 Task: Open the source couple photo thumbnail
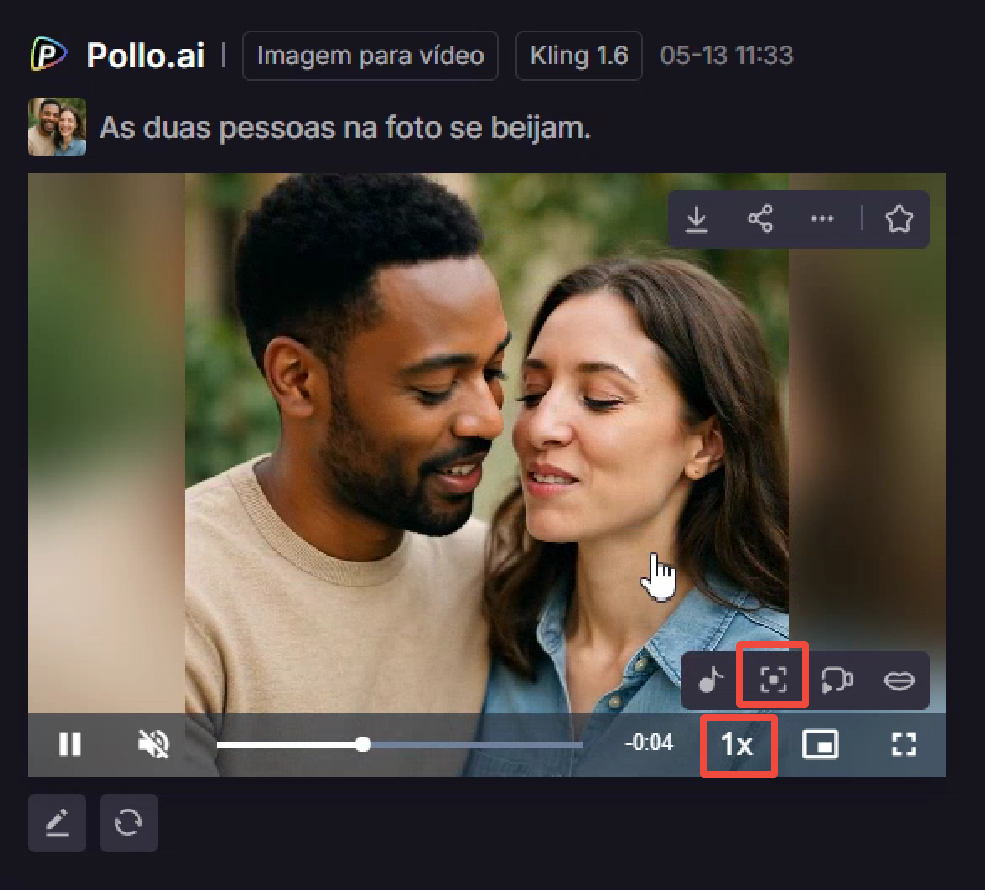pyautogui.click(x=57, y=127)
